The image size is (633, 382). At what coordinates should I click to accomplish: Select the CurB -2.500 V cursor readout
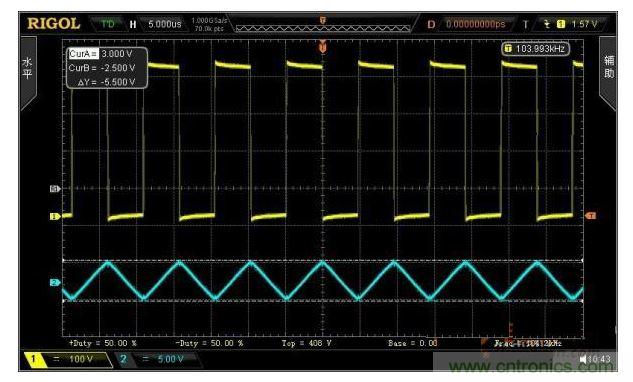102,68
